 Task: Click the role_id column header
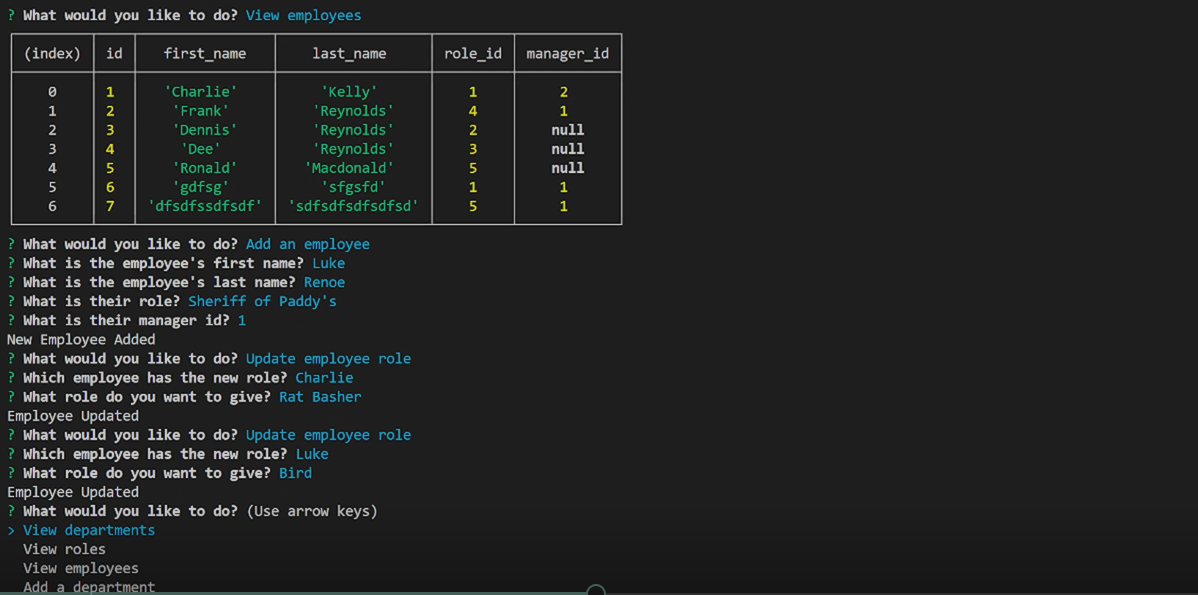[473, 53]
